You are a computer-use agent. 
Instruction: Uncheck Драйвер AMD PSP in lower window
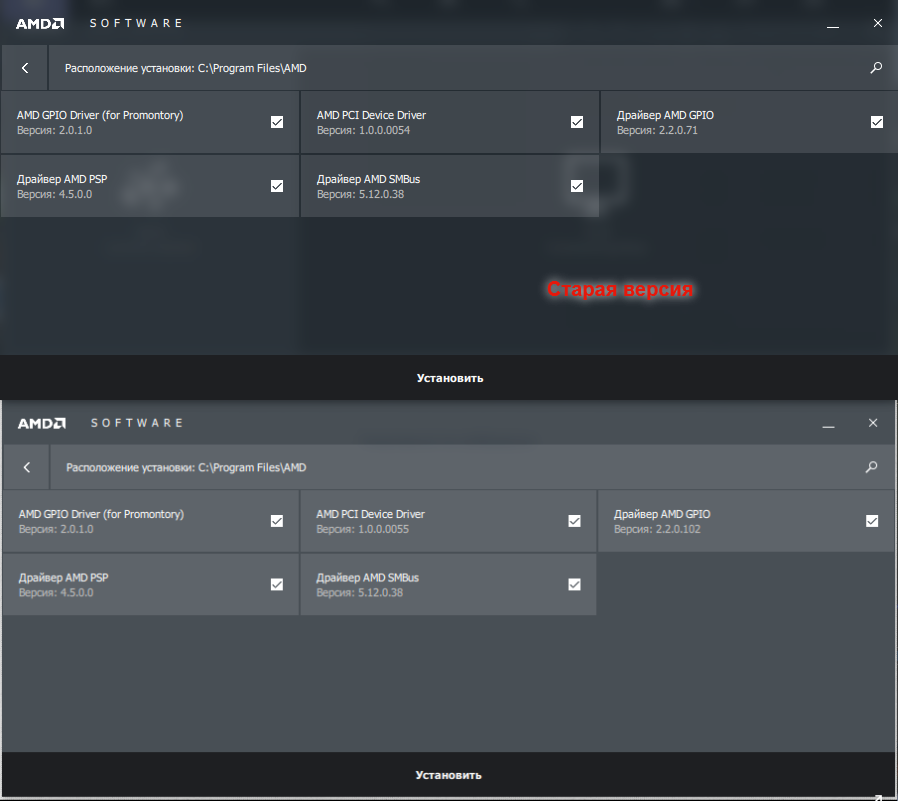(277, 585)
